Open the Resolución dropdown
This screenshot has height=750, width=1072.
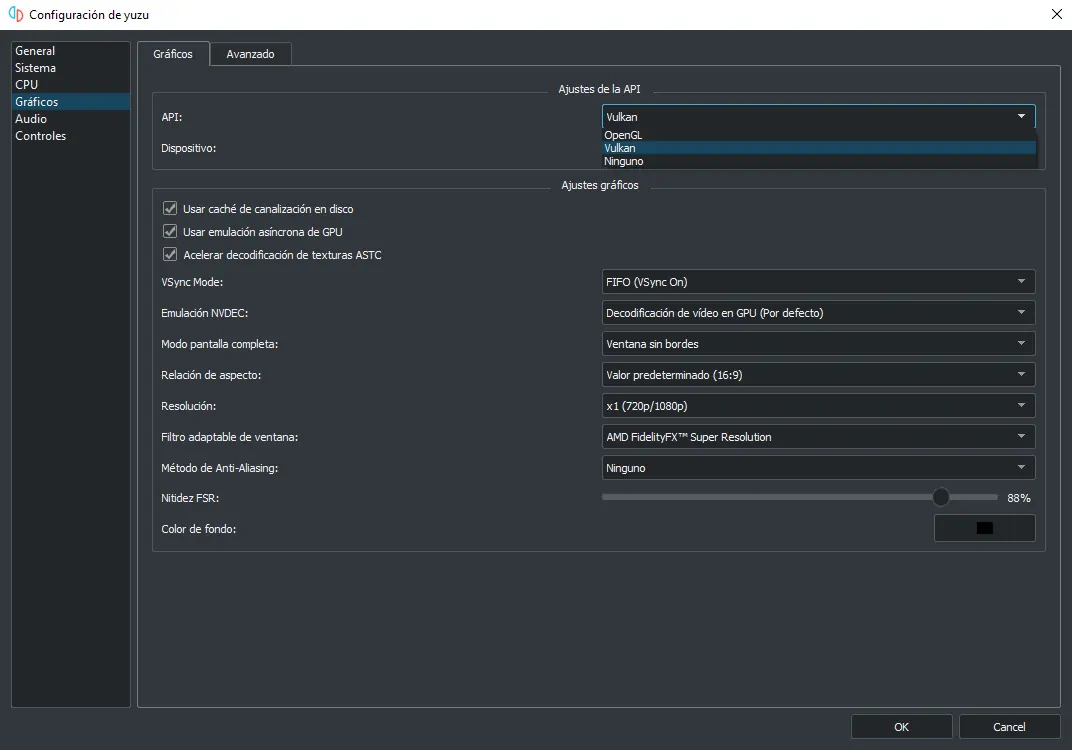pyautogui.click(x=817, y=406)
